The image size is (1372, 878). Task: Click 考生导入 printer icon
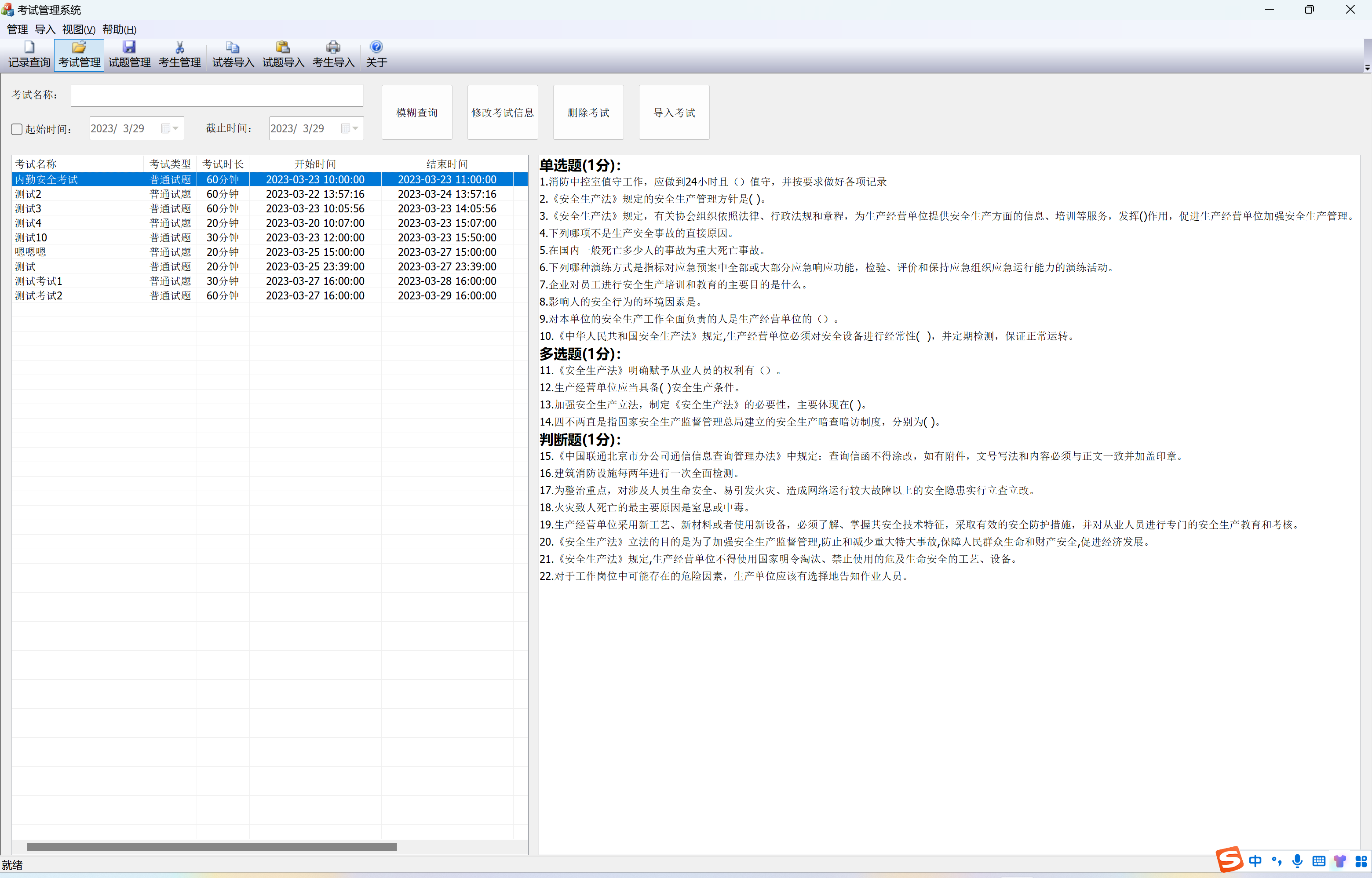(333, 55)
